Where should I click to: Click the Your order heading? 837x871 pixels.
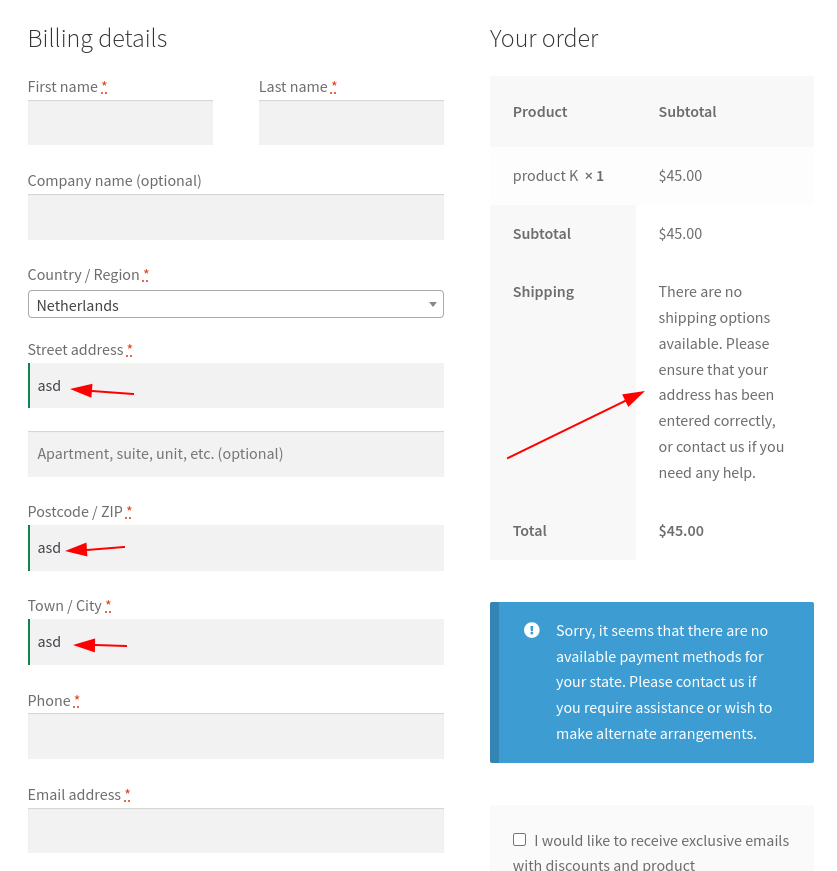[x=544, y=39]
